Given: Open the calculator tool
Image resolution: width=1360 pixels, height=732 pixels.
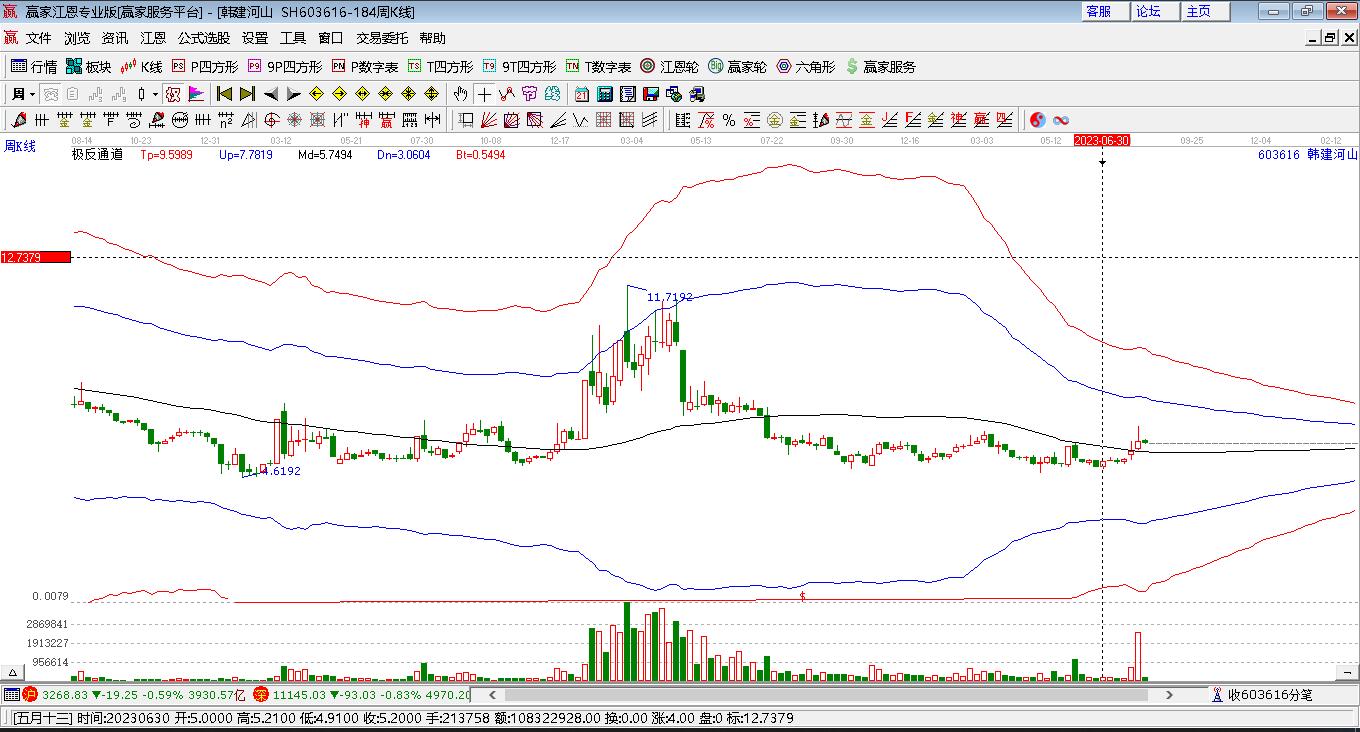Looking at the screenshot, I should coord(604,94).
